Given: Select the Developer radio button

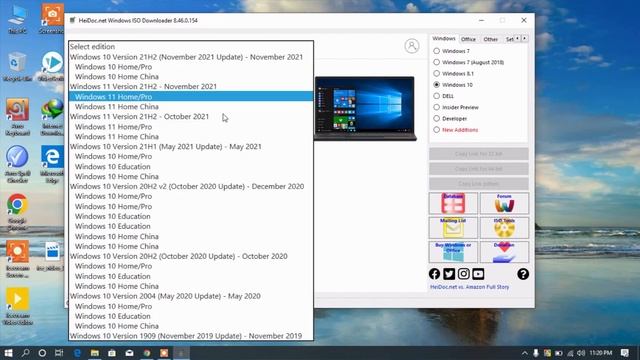Looking at the screenshot, I should pos(437,118).
